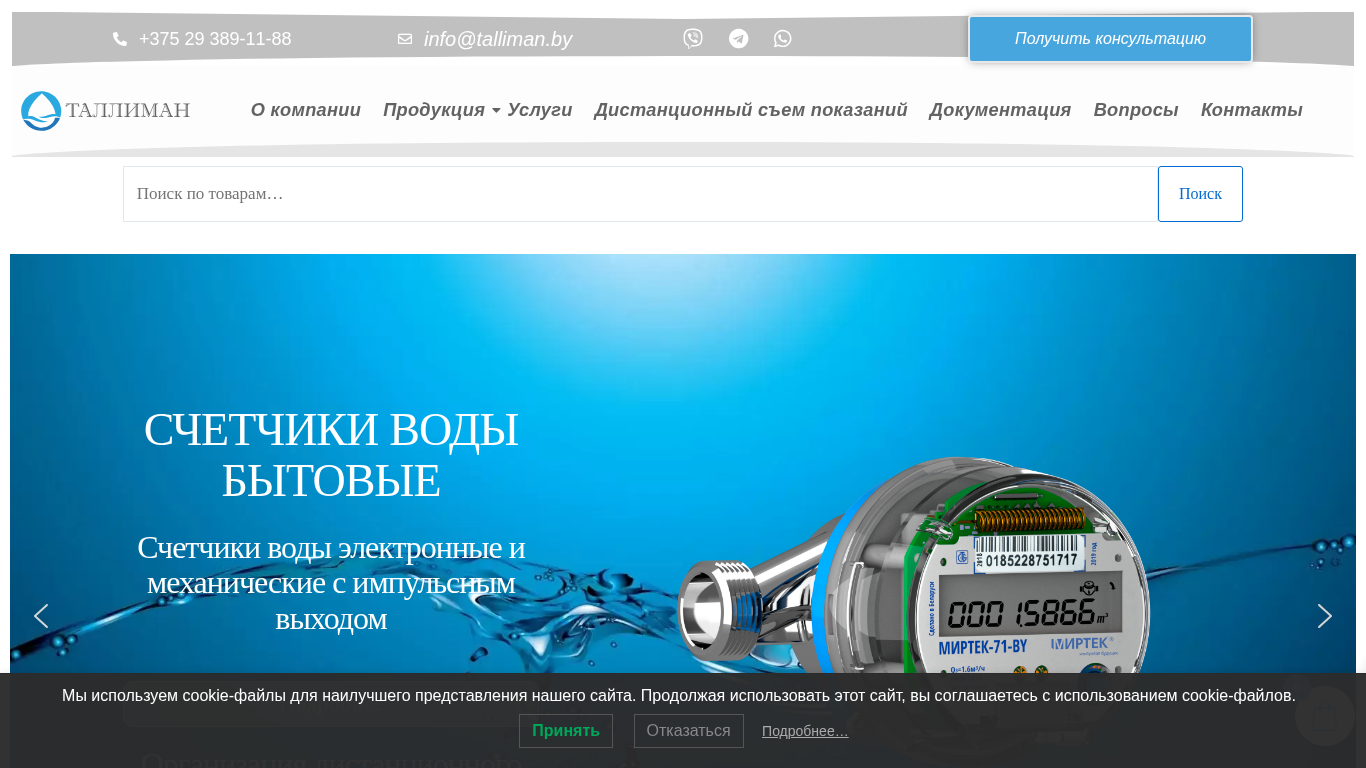Open the Viber messenger icon
Viewport: 1366px width, 768px height.
pos(693,39)
